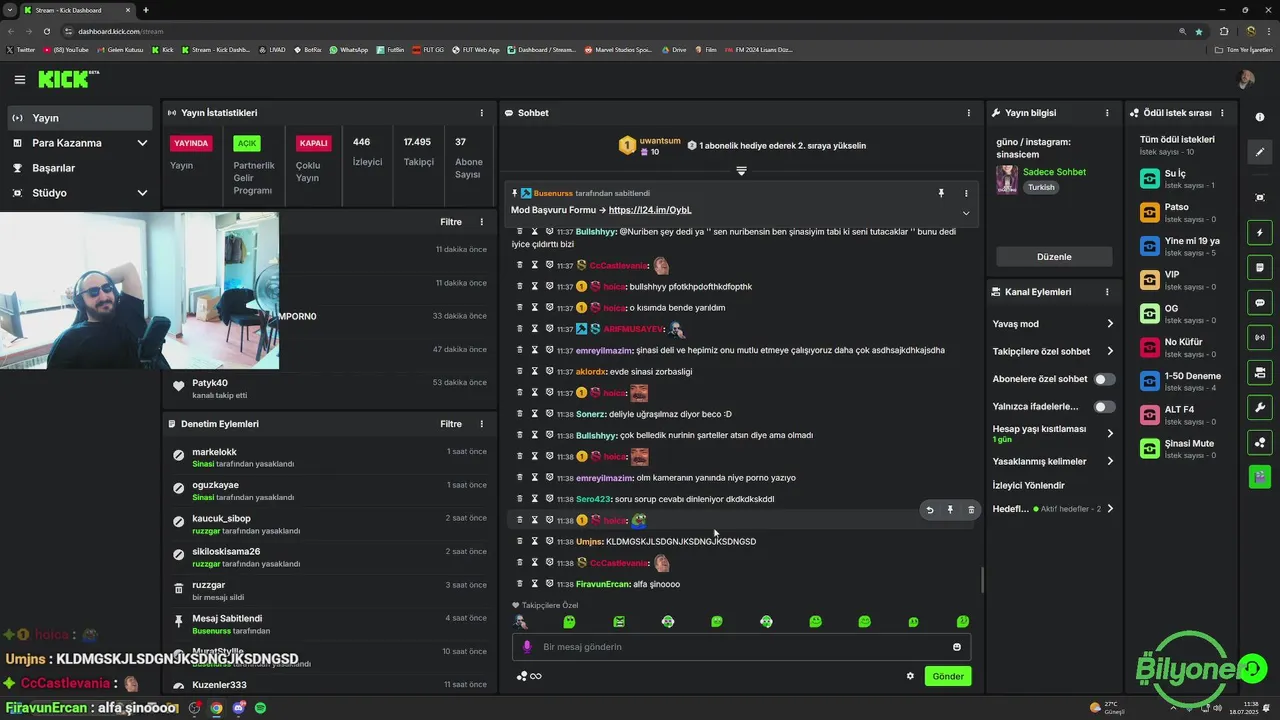The width and height of the screenshot is (1280, 720).
Task: Pin the highlighted hoica message
Action: (x=950, y=510)
